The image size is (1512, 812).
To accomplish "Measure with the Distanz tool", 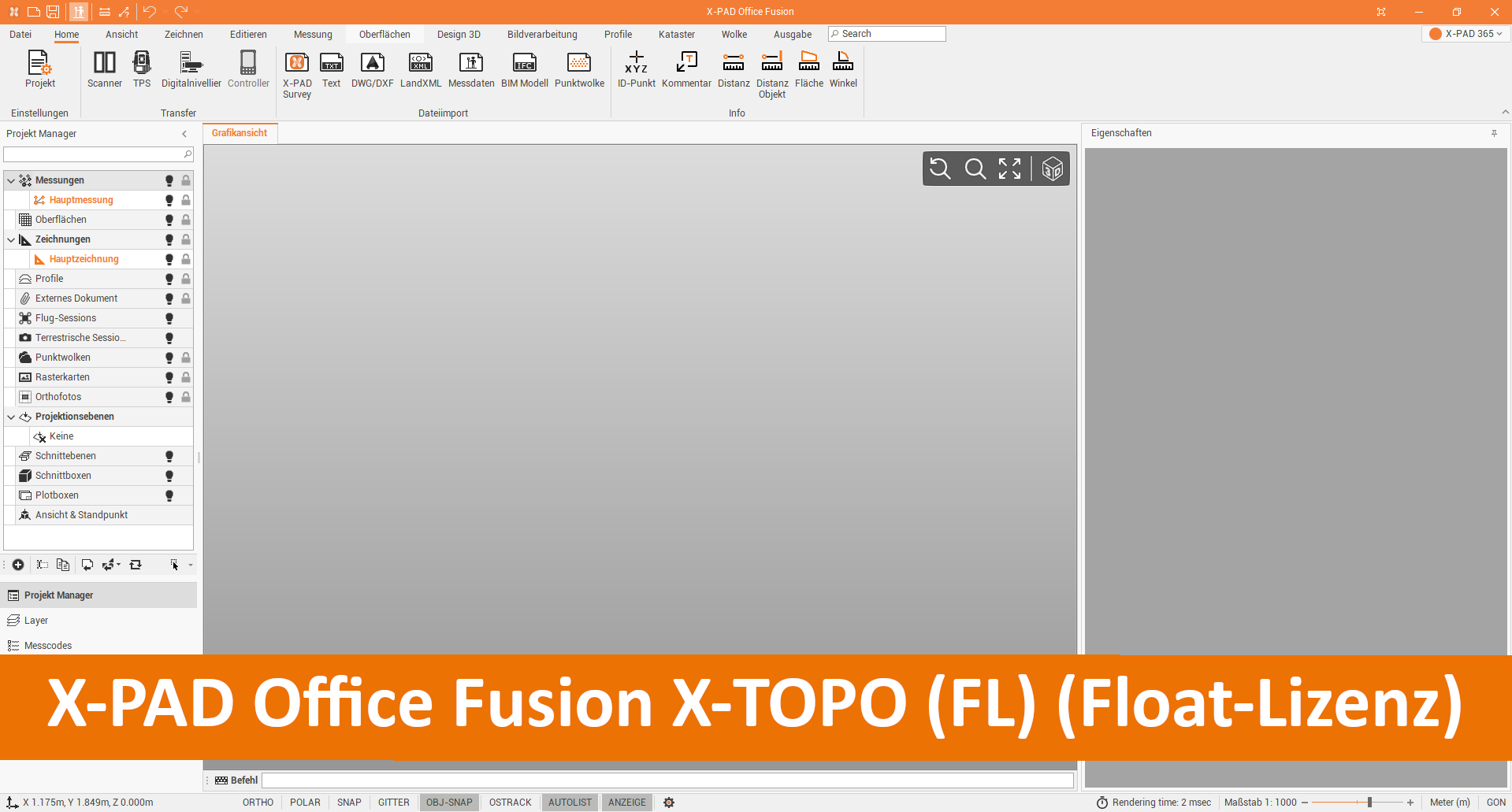I will point(734,69).
